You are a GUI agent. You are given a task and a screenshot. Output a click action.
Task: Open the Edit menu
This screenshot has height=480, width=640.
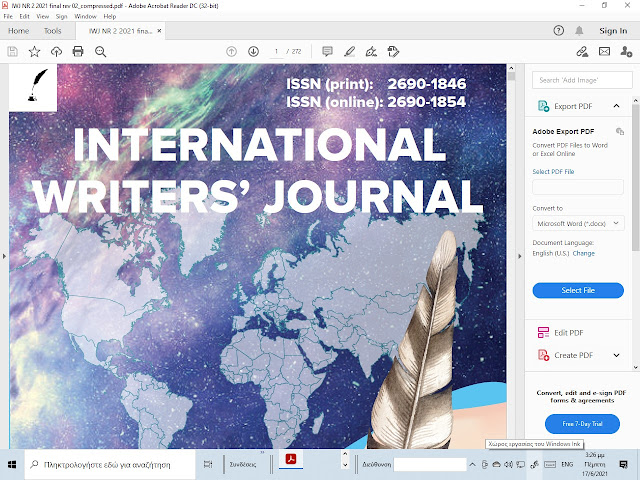24,16
